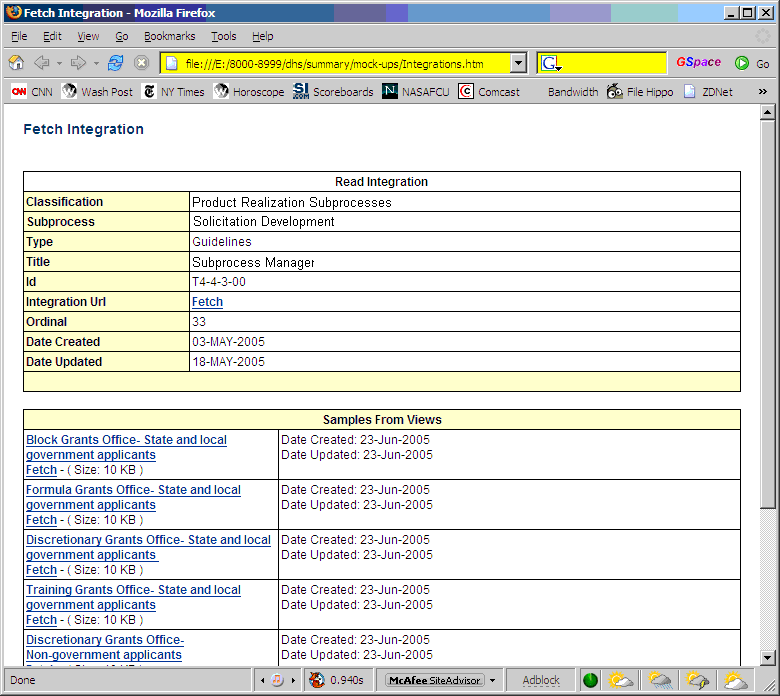Screen dimensions: 780x696
Task: Open the Edit menu
Action: (x=52, y=36)
